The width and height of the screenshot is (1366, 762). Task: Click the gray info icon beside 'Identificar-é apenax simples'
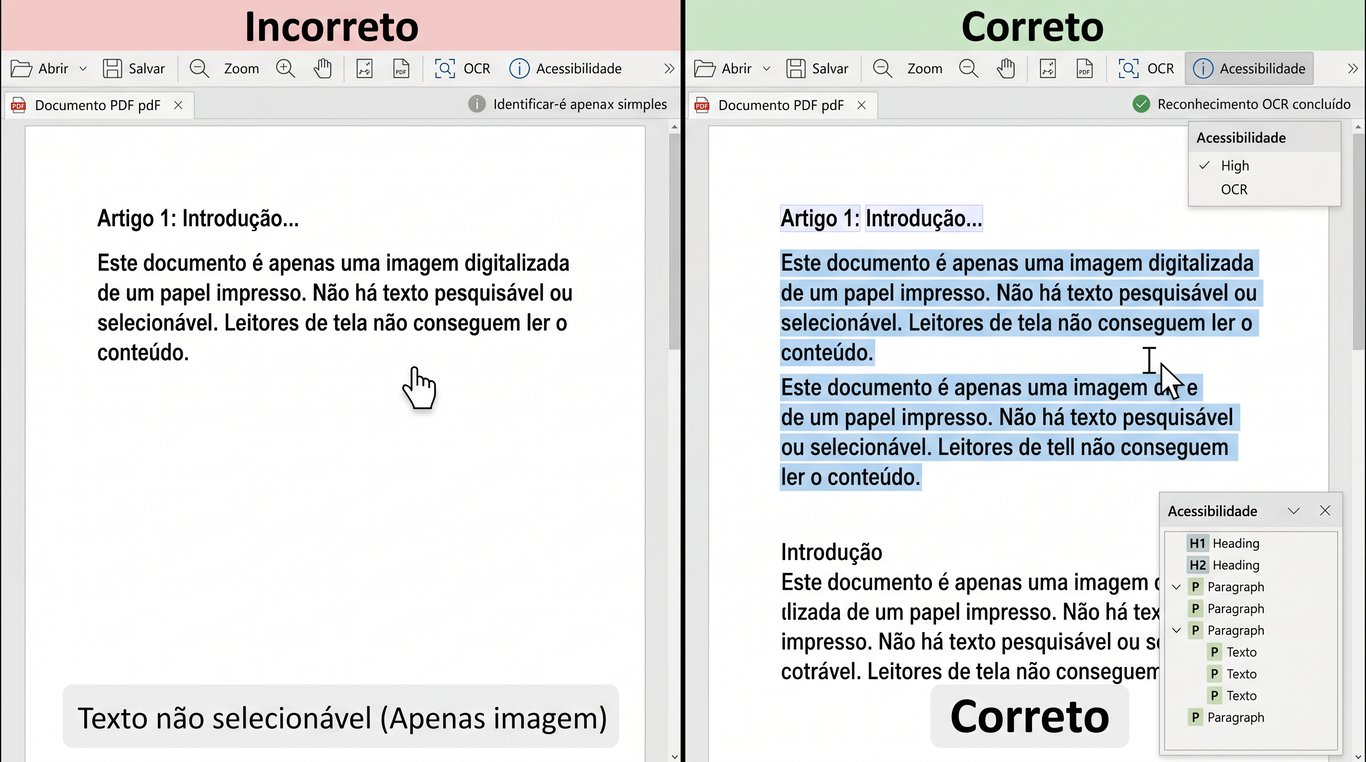click(x=477, y=104)
